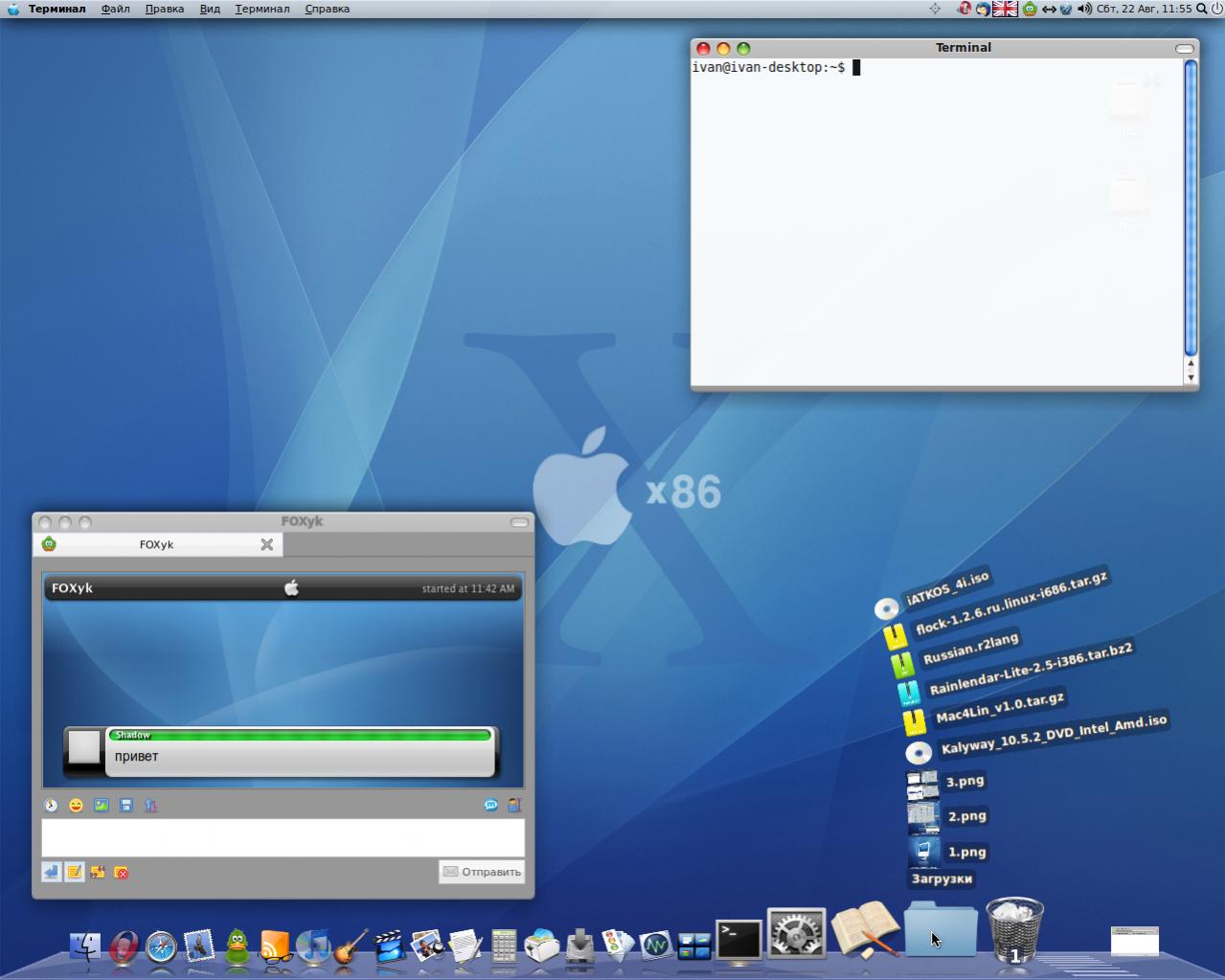
Task: Open System Preferences gear in dock
Action: pos(796,934)
